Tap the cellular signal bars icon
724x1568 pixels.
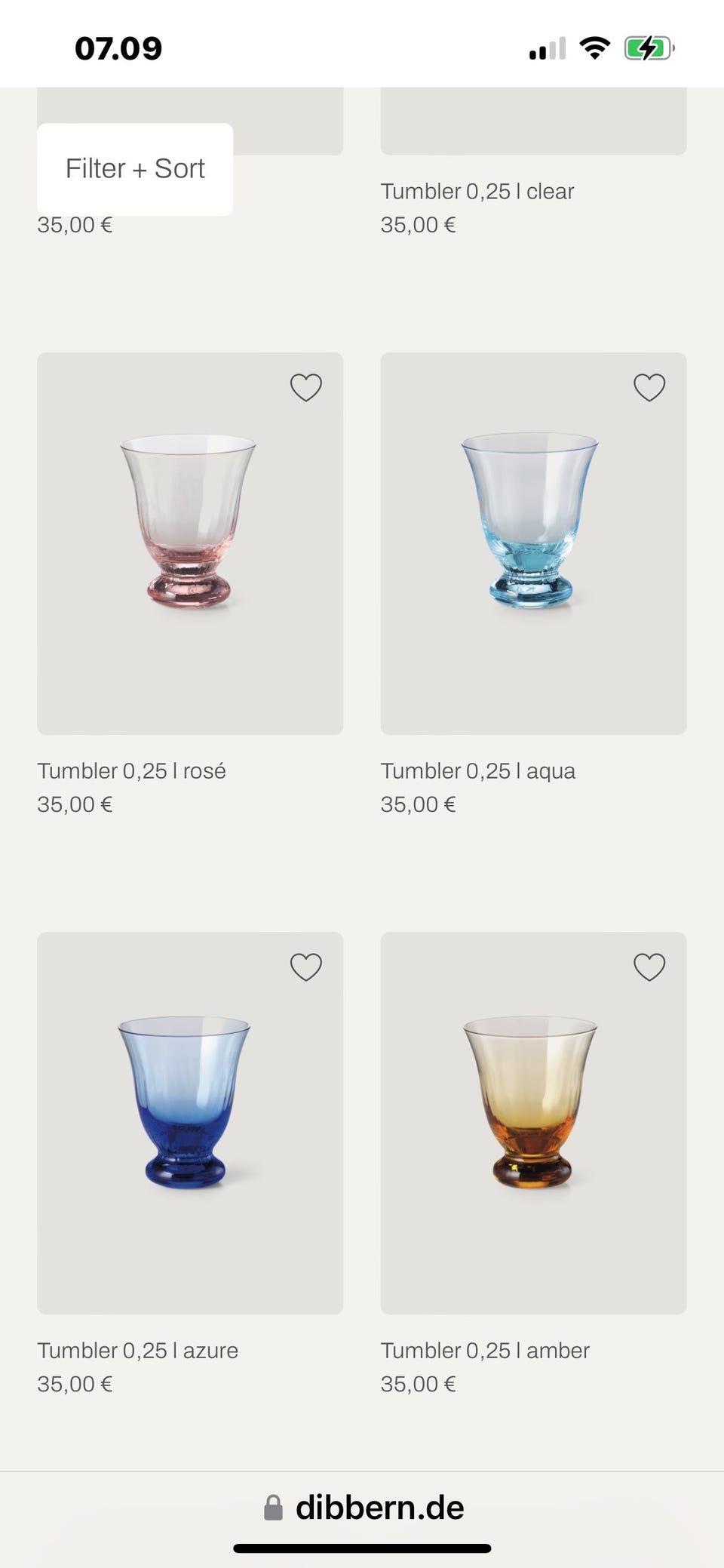(x=548, y=49)
